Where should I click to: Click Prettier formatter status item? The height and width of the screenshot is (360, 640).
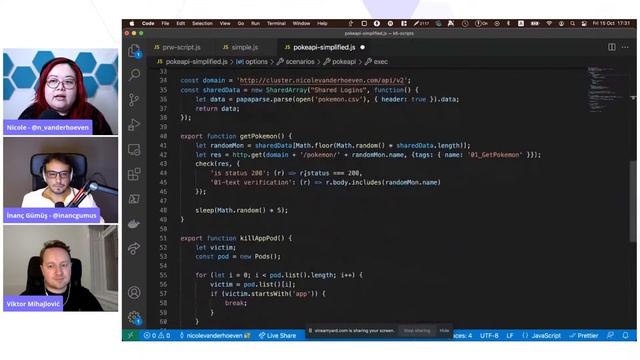coord(584,336)
